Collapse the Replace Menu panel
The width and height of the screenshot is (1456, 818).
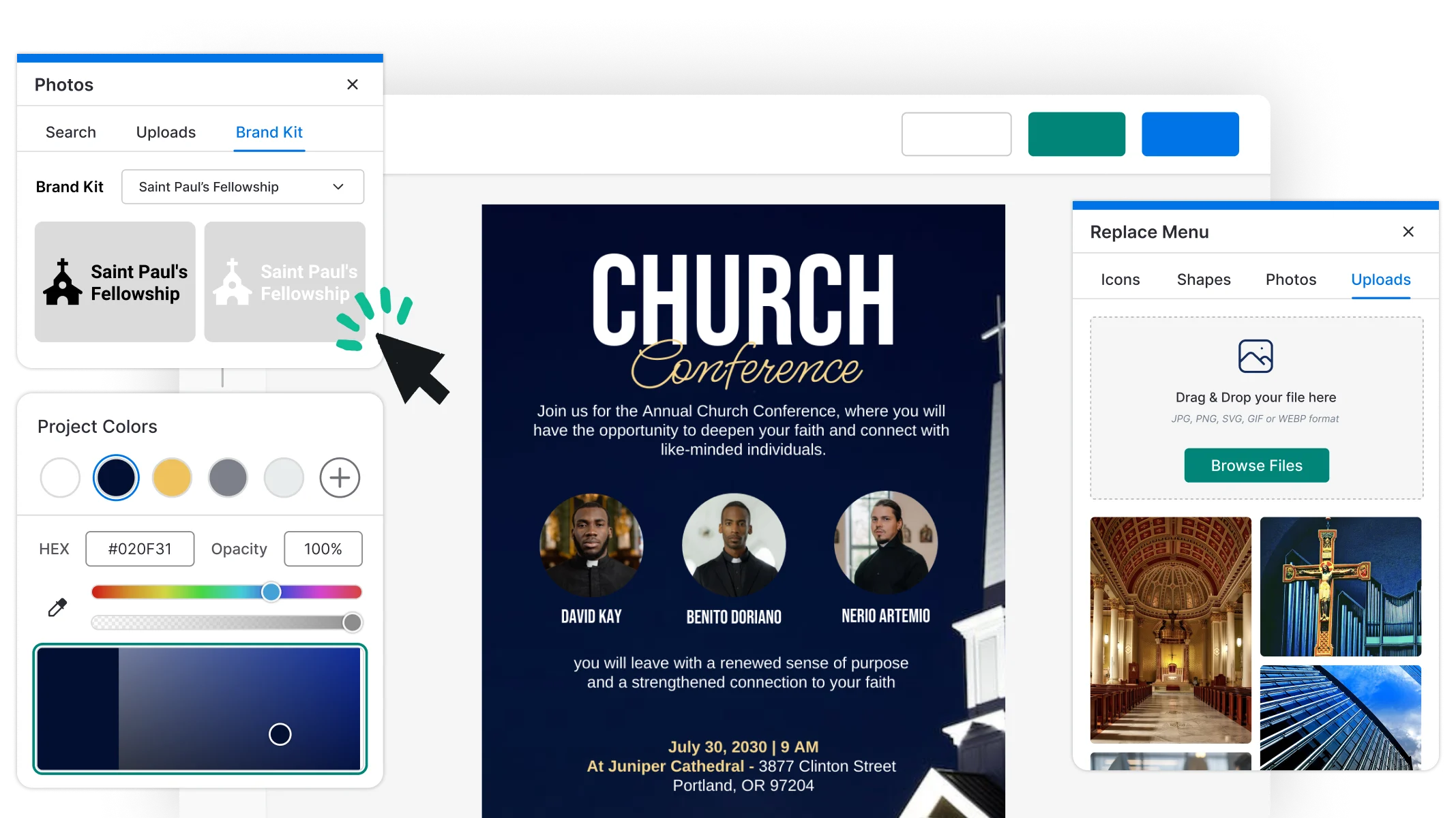(1408, 232)
